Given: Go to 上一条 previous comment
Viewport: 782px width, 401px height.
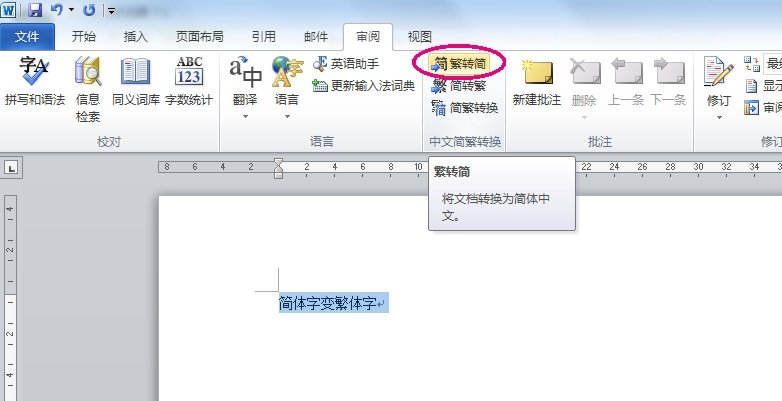Looking at the screenshot, I should pos(626,81).
